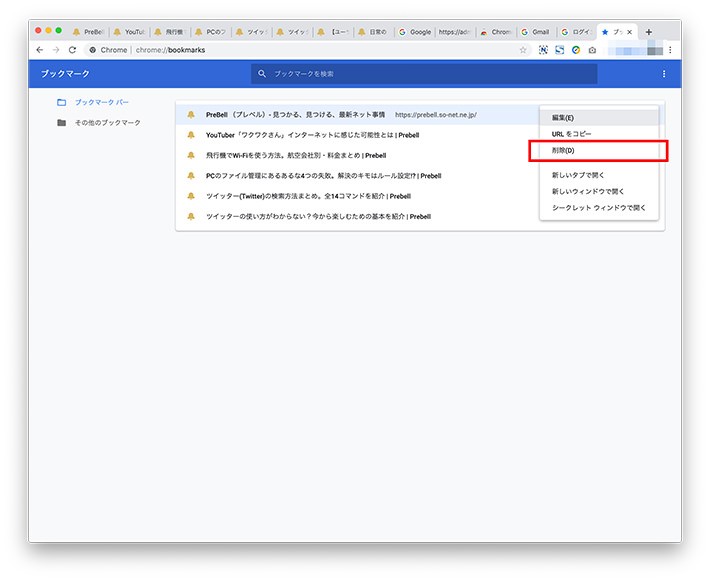This screenshot has width=710, height=580.
Task: Open the bookmark manager's organize menu
Action: [663, 74]
